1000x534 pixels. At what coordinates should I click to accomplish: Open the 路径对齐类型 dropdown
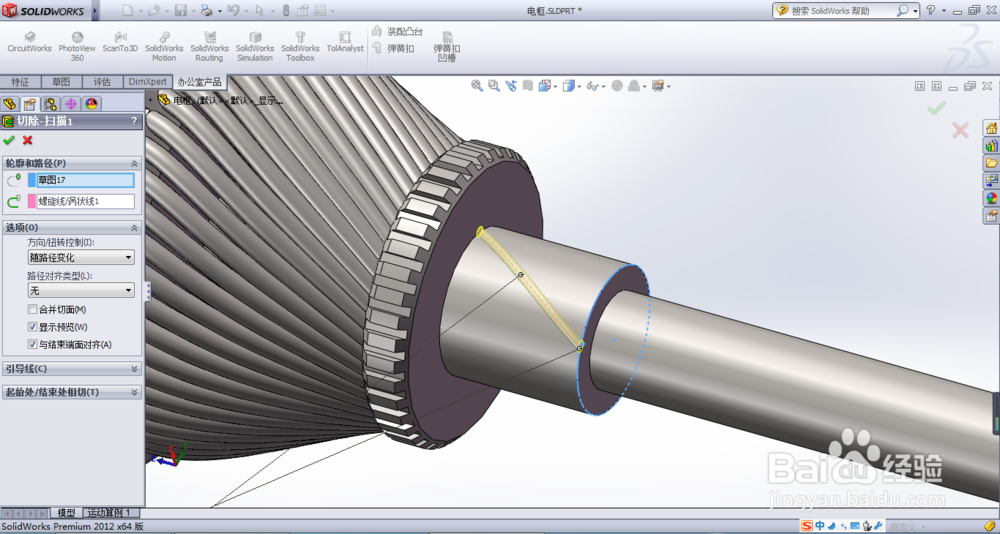[x=81, y=290]
